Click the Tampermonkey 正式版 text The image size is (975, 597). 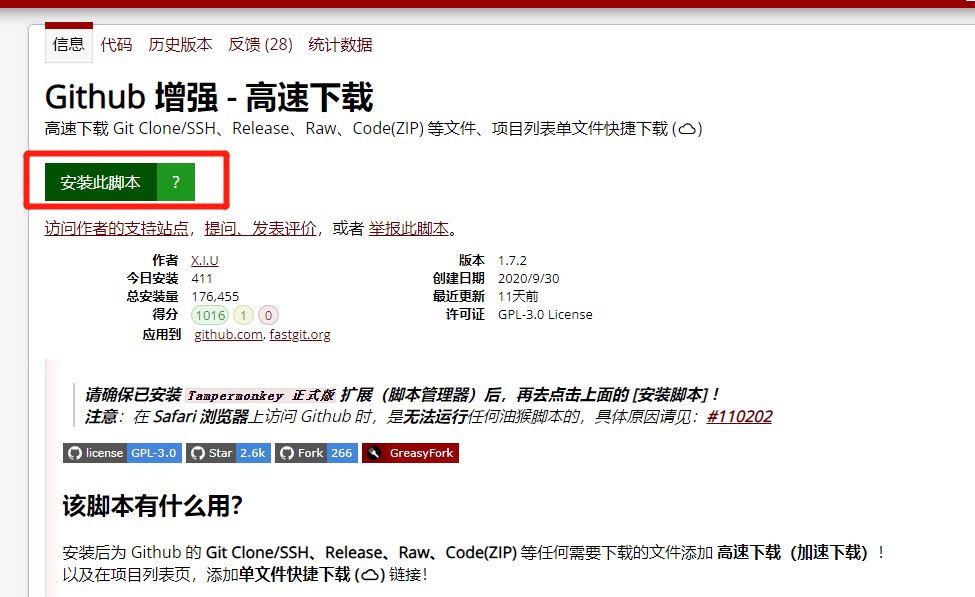point(261,396)
